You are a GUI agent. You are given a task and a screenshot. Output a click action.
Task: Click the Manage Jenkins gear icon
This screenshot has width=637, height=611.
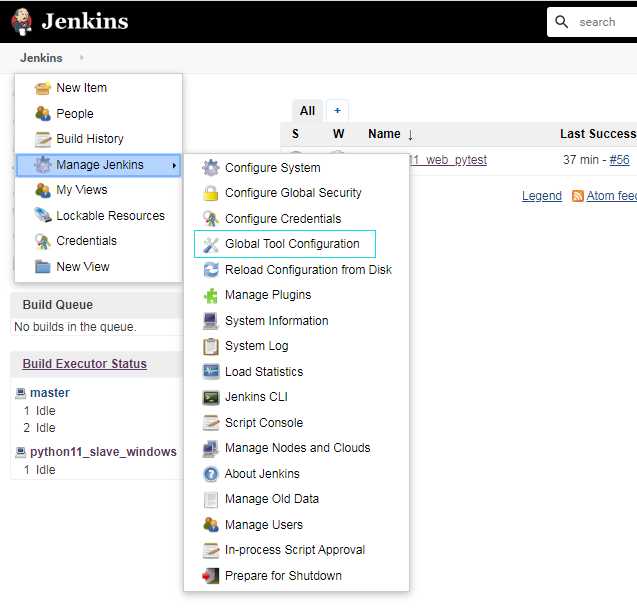tap(43, 165)
